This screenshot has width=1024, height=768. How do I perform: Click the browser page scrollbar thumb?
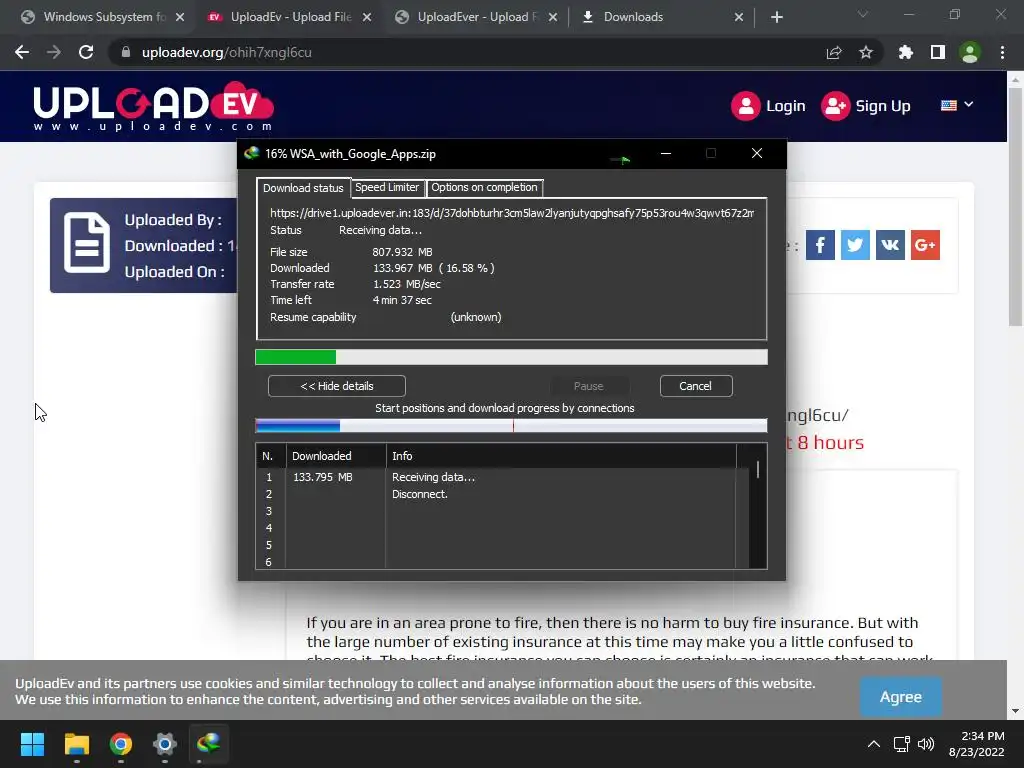pyautogui.click(x=1015, y=208)
